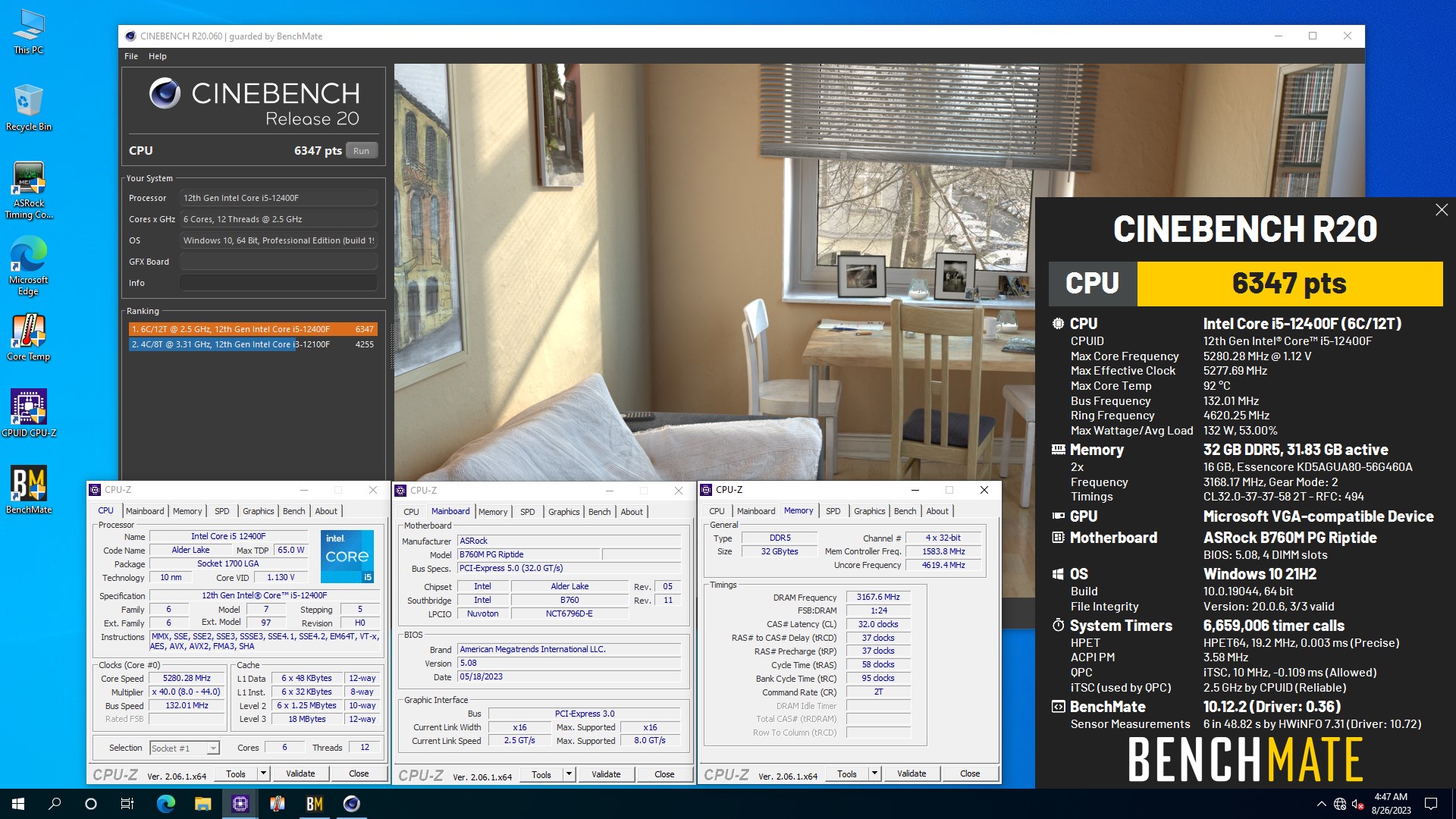Click Validate in right CPU-Z window
The height and width of the screenshot is (819, 1456).
[x=912, y=774]
